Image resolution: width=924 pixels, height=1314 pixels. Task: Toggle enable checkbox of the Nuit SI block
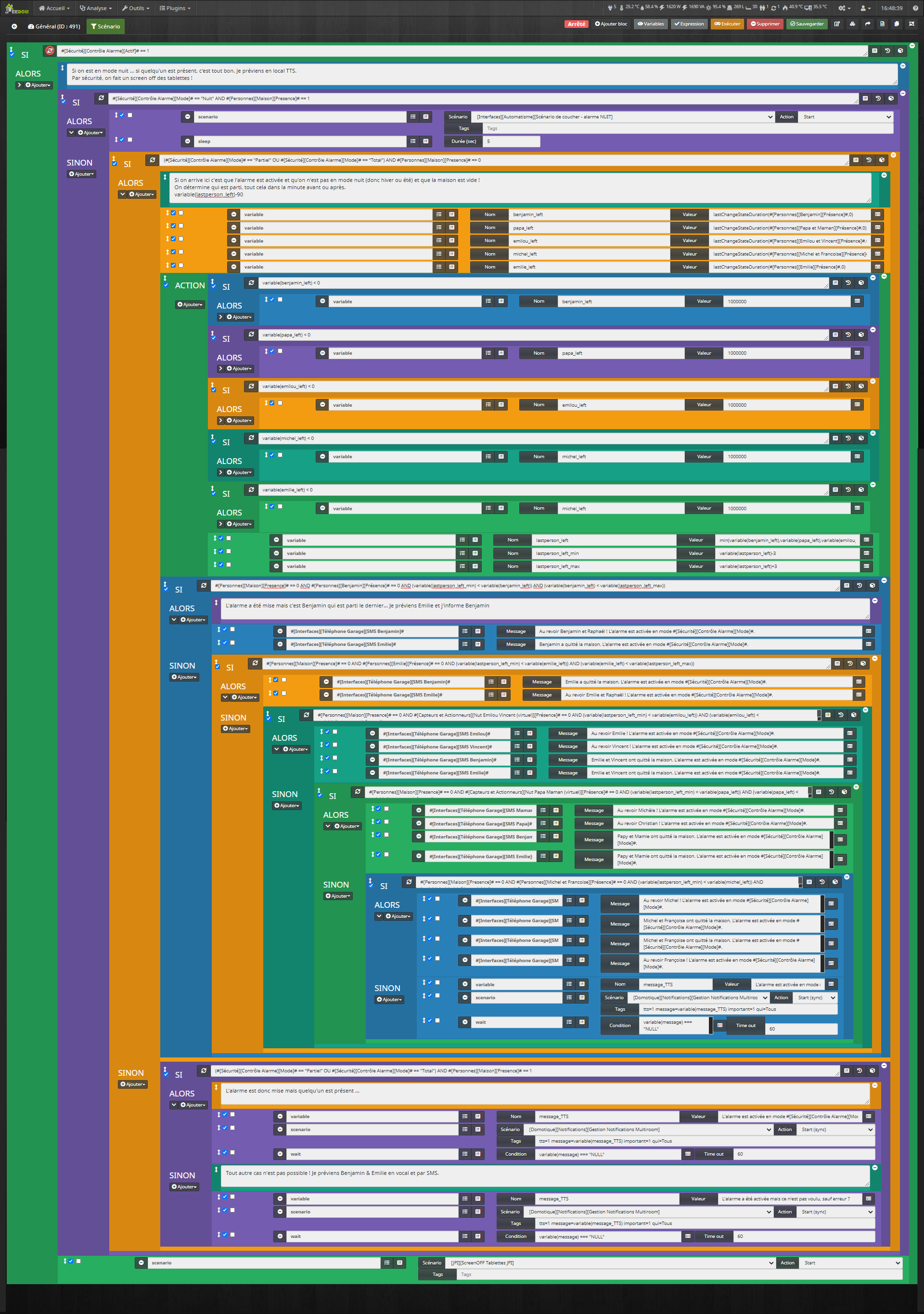tap(63, 101)
